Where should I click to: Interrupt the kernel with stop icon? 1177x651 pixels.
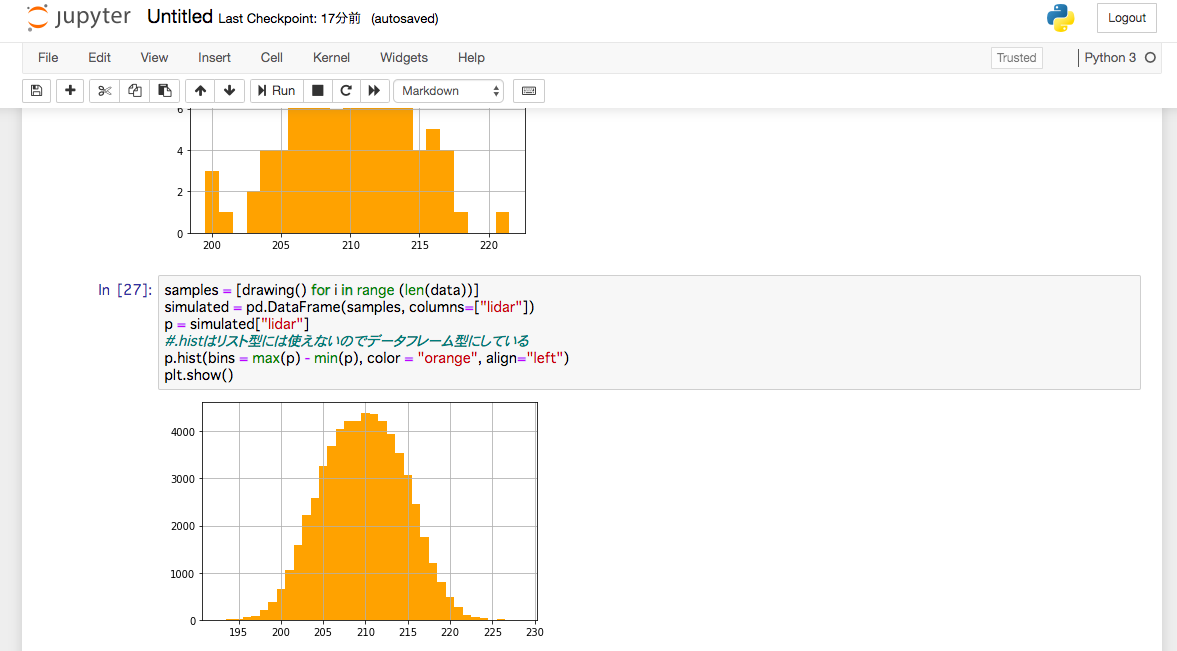318,91
